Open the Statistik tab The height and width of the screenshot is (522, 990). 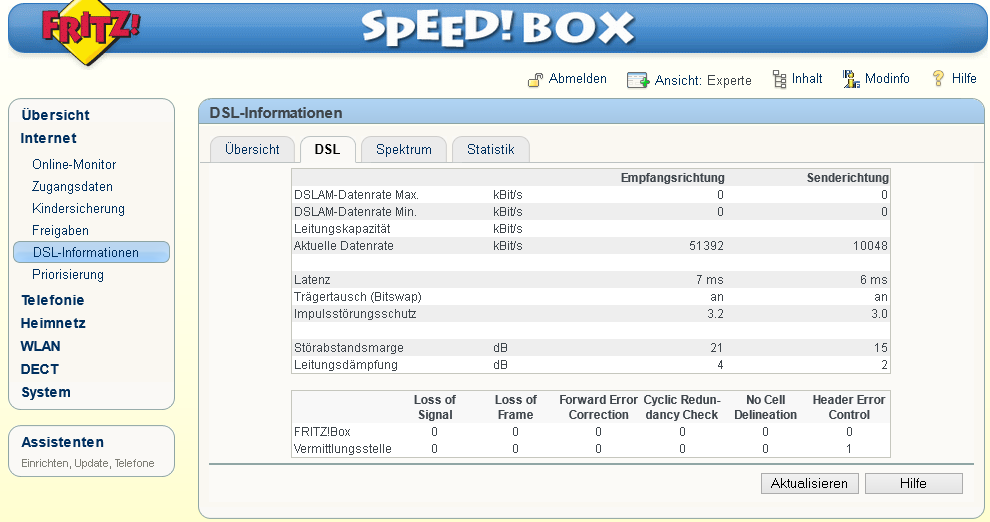(x=491, y=150)
